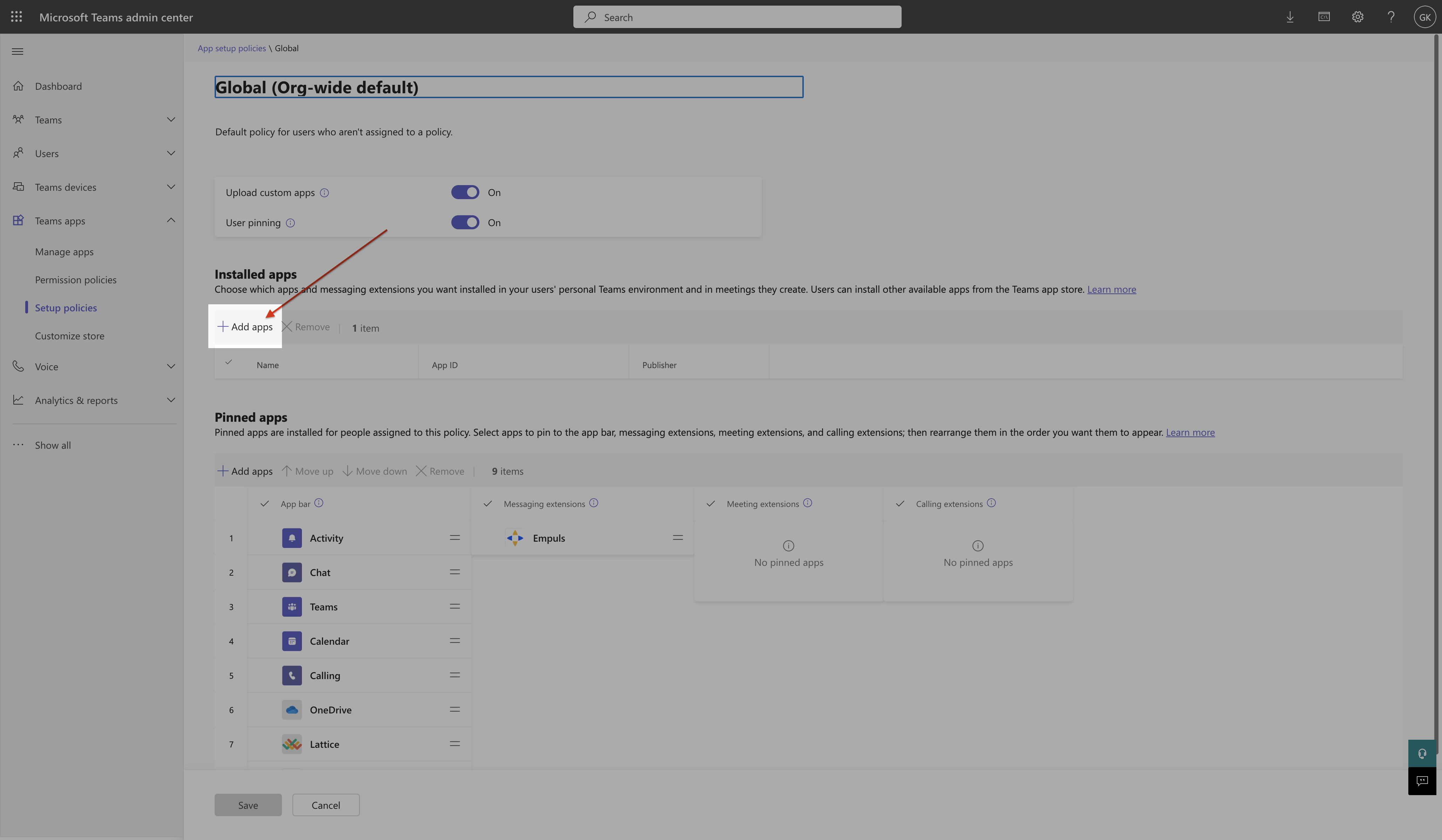This screenshot has height=840, width=1442.
Task: Open Manage apps in the sidebar
Action: tap(64, 252)
